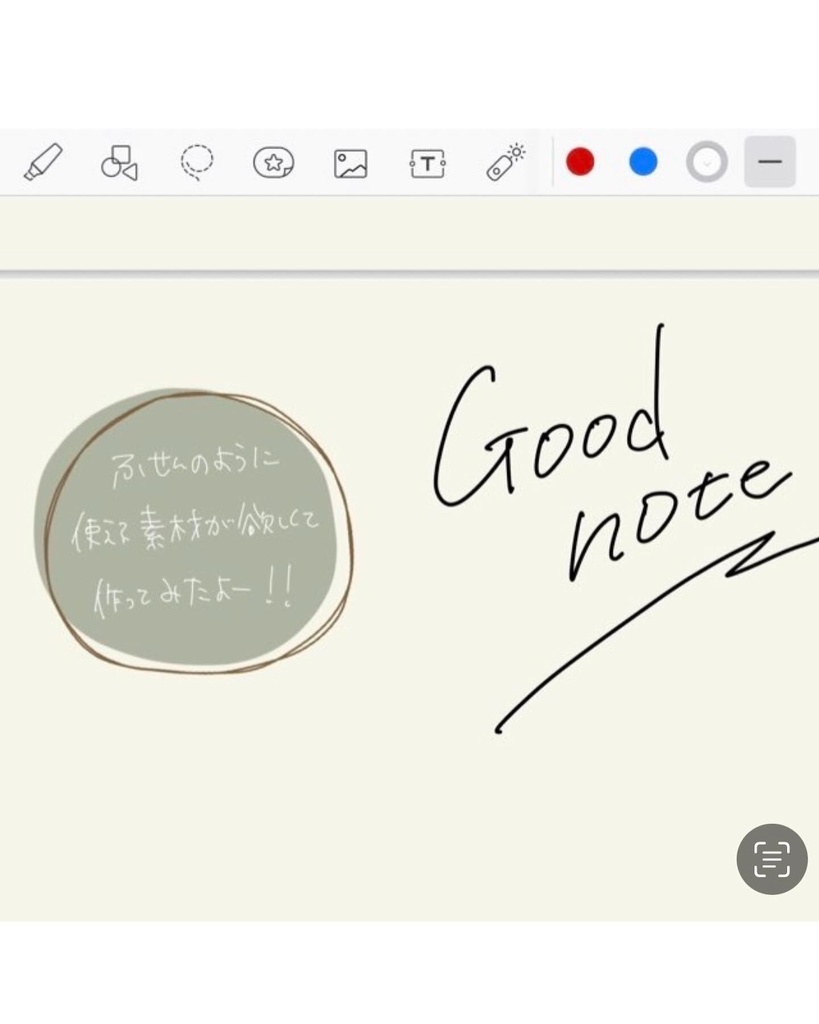819x1024 pixels.
Task: Tap the scan text floating button
Action: [x=772, y=859]
